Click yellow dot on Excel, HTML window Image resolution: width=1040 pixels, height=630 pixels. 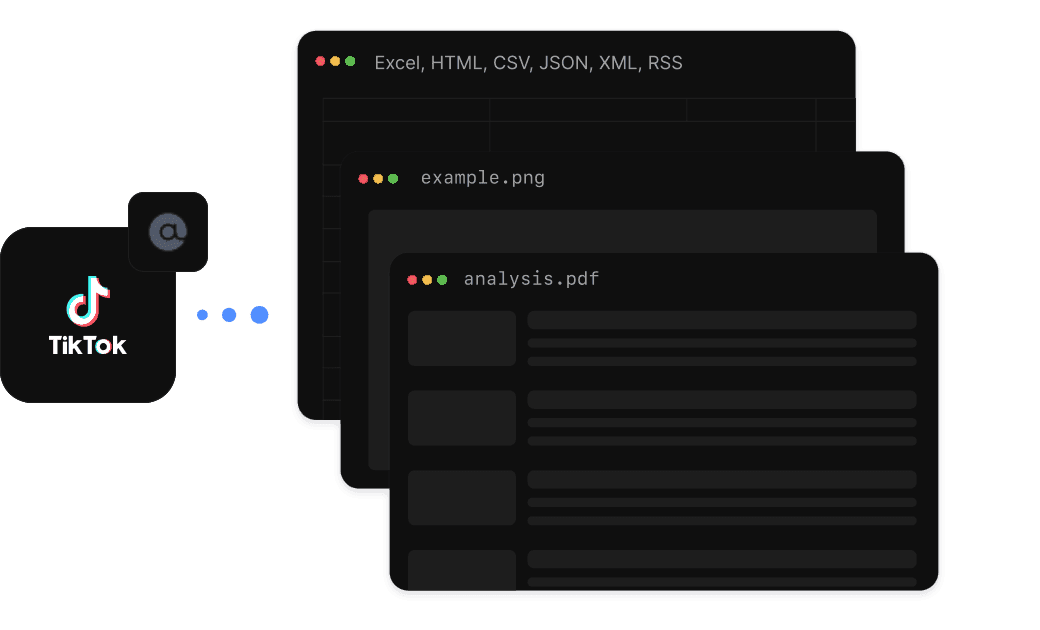335,61
